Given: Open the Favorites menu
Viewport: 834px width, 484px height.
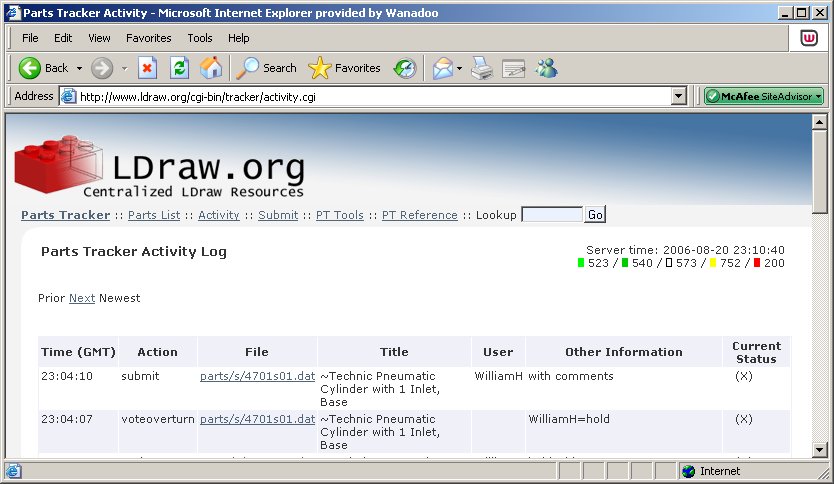Looking at the screenshot, I should pyautogui.click(x=148, y=38).
